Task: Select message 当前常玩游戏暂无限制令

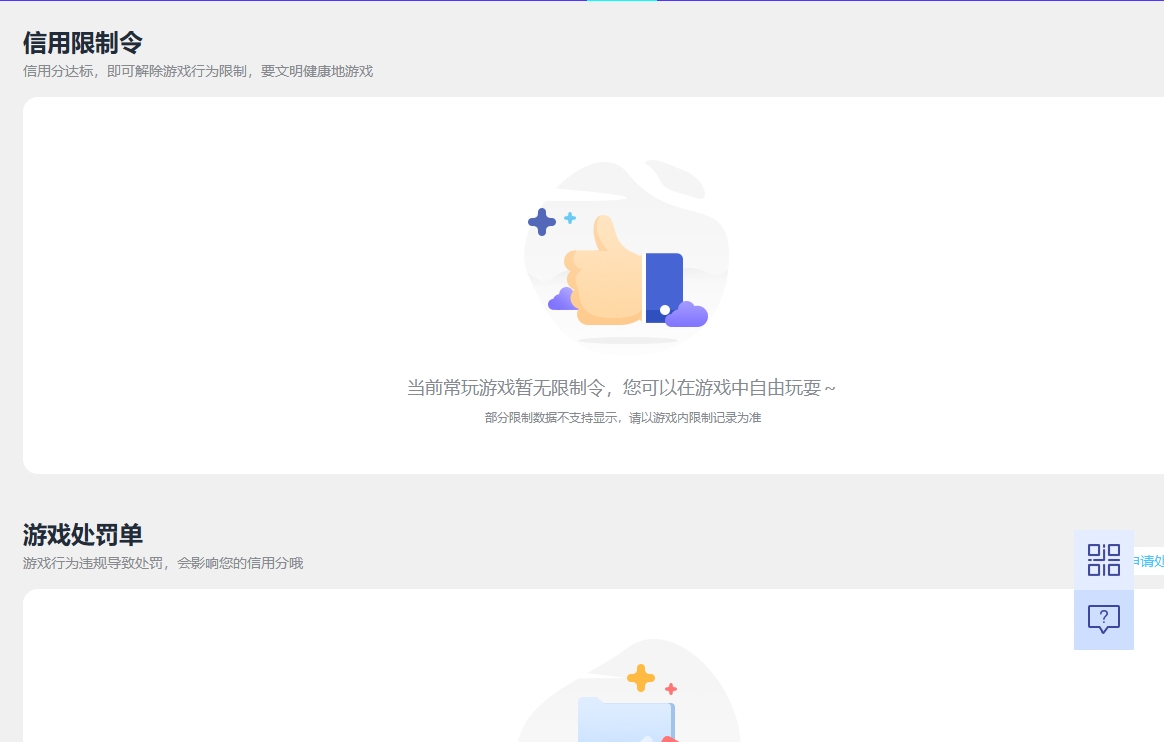Action: [x=505, y=388]
